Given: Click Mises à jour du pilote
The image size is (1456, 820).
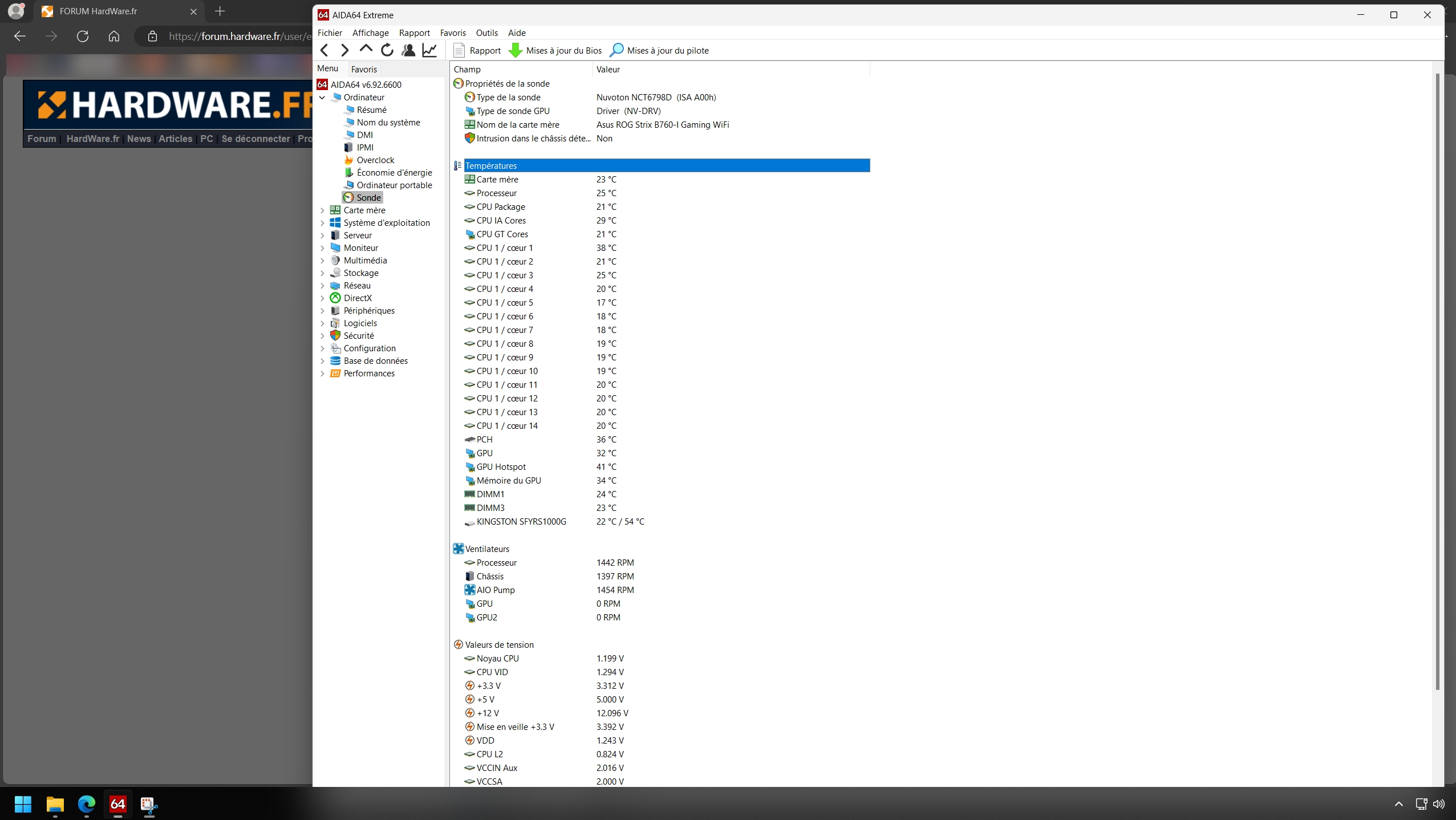Looking at the screenshot, I should (x=659, y=50).
